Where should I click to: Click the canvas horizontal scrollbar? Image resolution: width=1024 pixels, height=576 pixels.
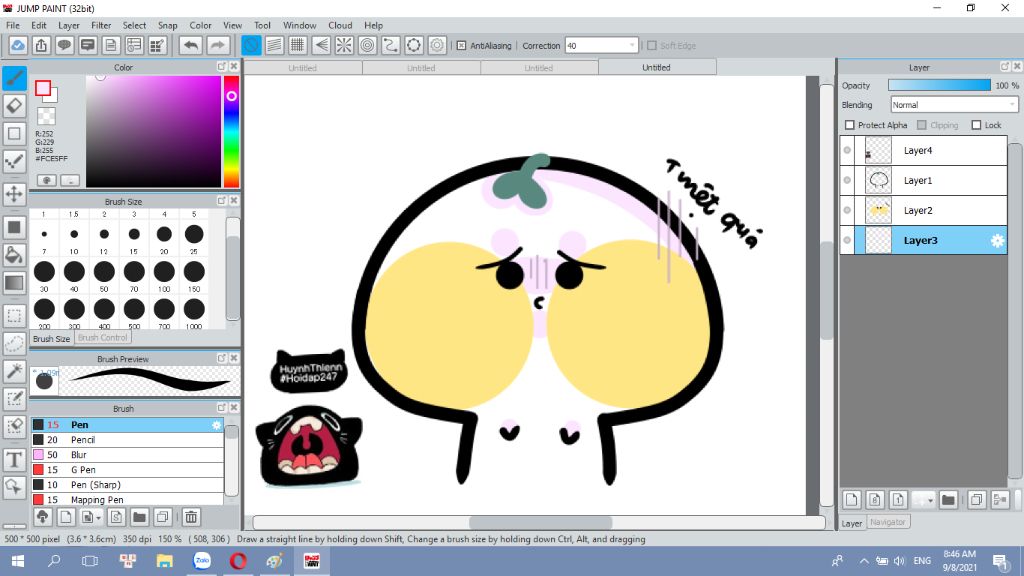click(539, 522)
